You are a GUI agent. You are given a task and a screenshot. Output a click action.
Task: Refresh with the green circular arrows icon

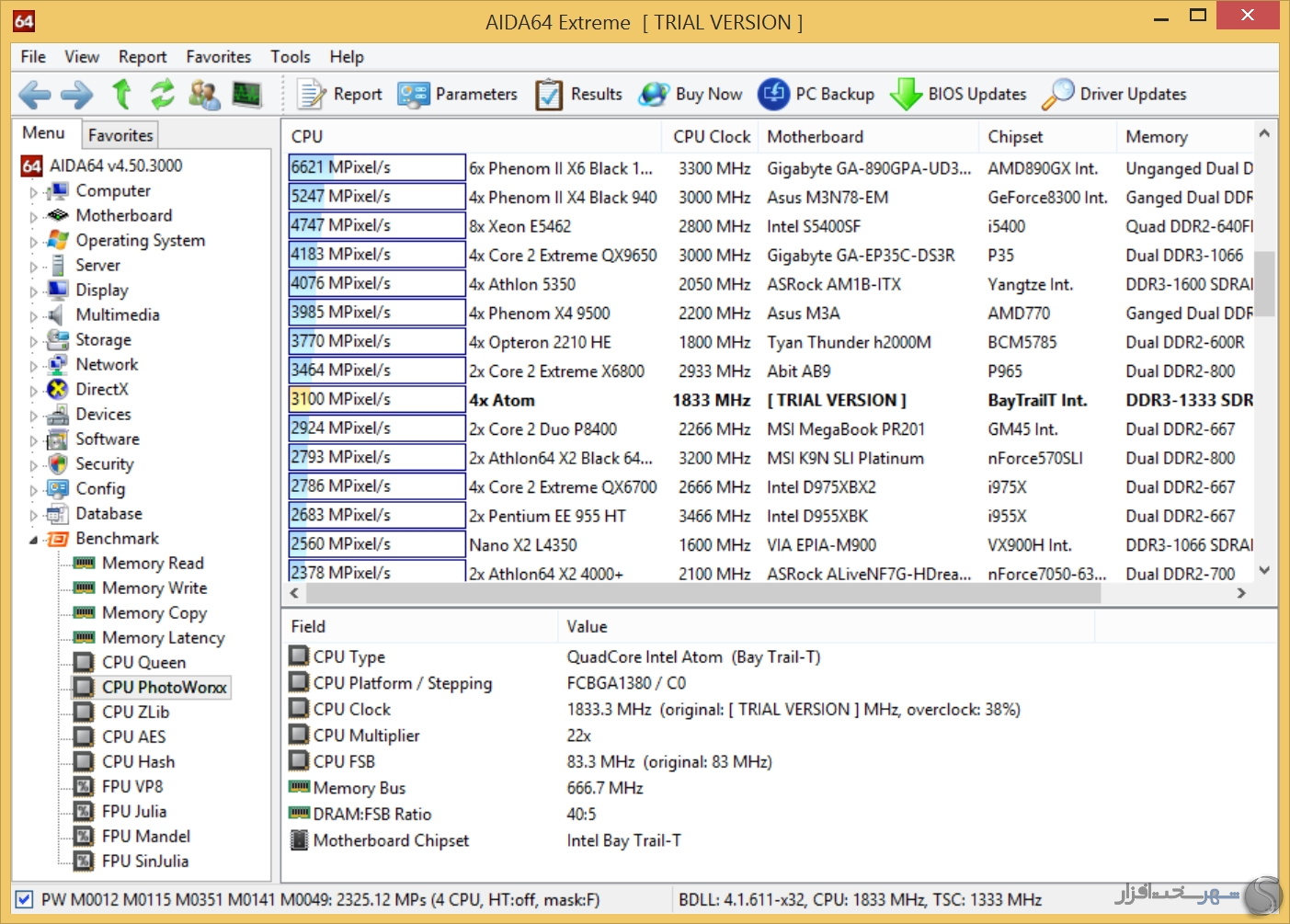pyautogui.click(x=162, y=94)
